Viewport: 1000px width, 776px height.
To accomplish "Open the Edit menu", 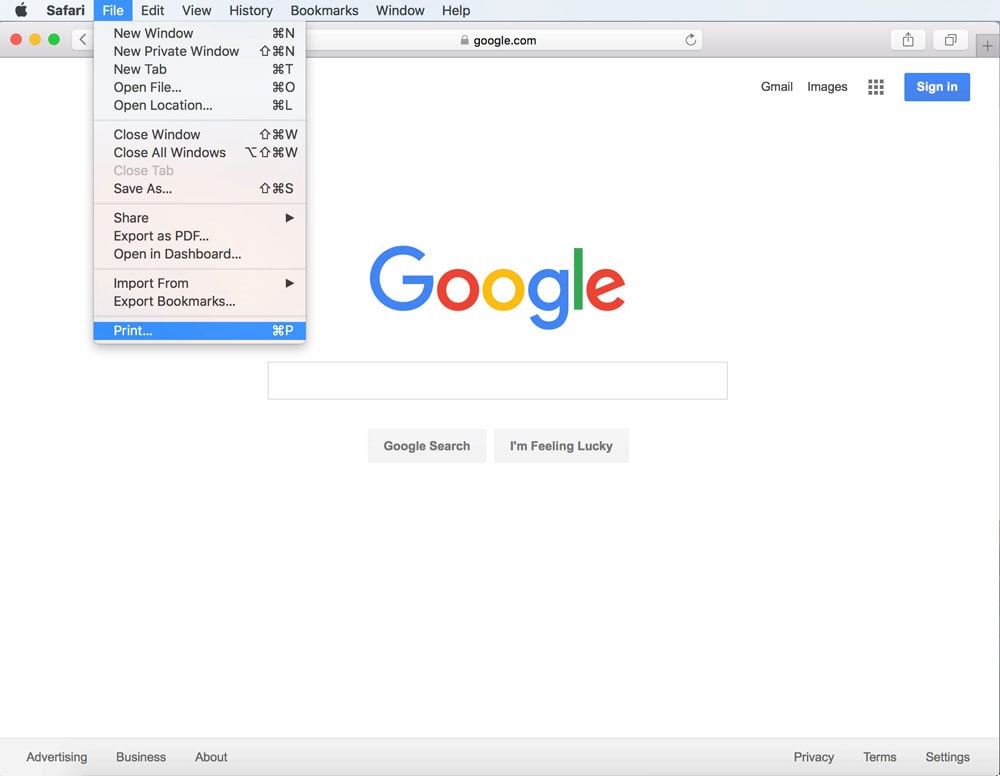I will (x=152, y=10).
